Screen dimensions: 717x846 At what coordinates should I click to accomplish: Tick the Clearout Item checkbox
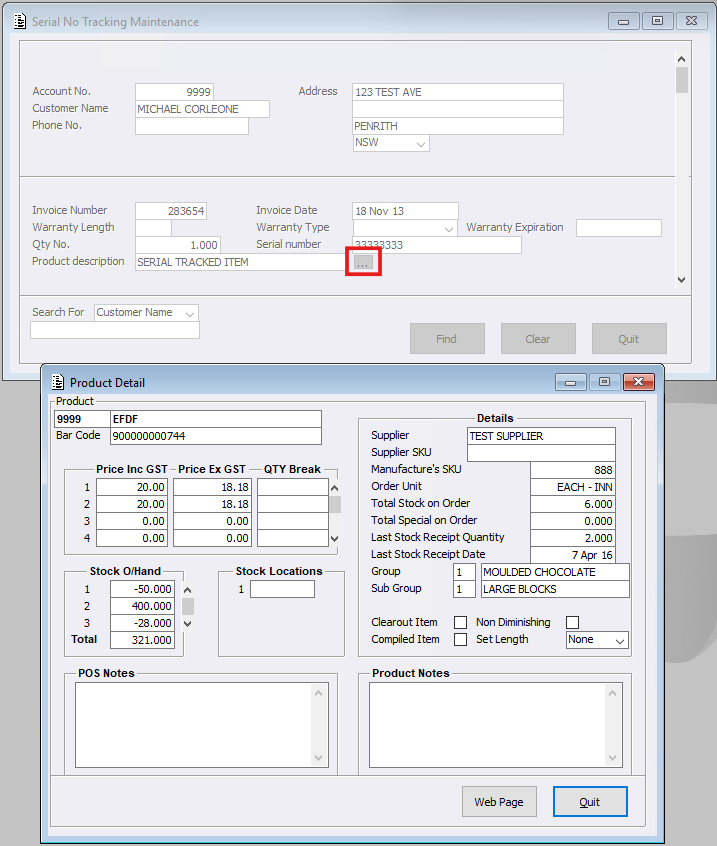coord(461,623)
